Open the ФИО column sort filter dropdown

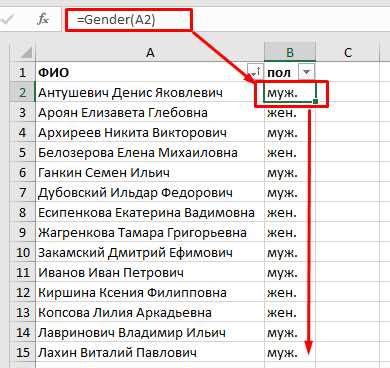tap(255, 72)
